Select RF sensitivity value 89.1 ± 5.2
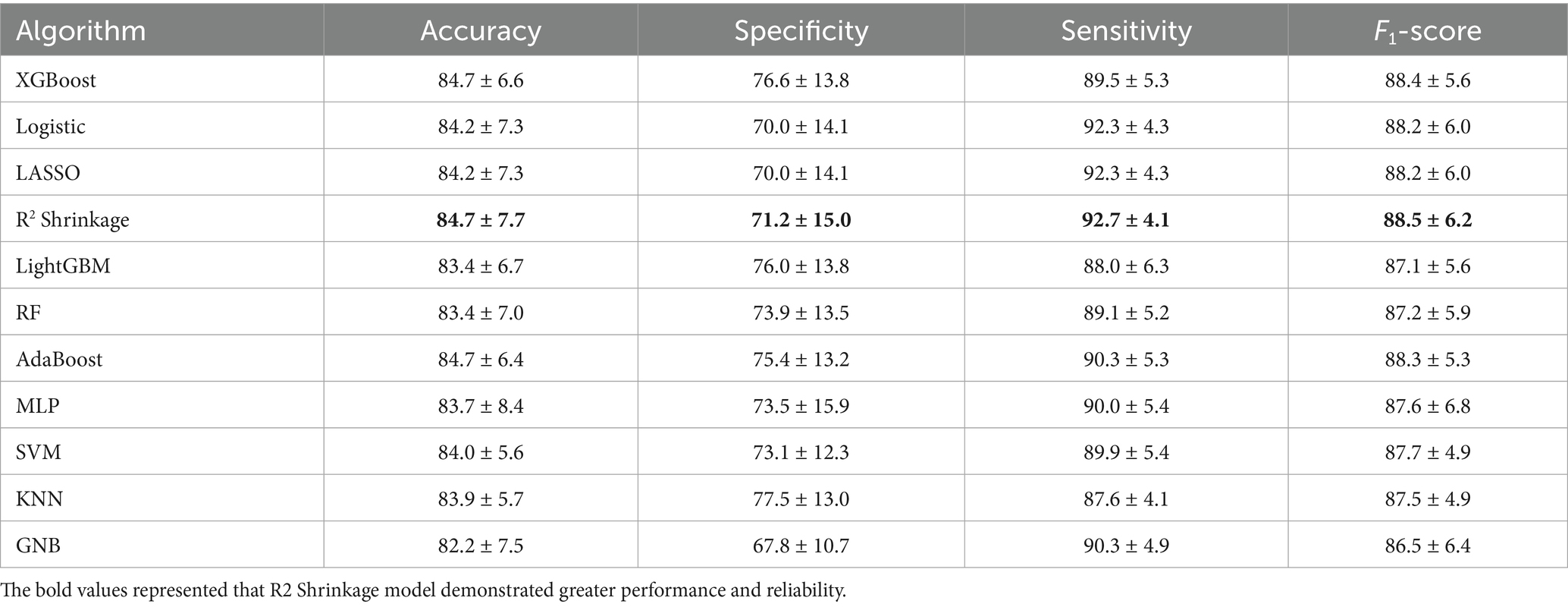The image size is (1568, 607). tap(1126, 313)
